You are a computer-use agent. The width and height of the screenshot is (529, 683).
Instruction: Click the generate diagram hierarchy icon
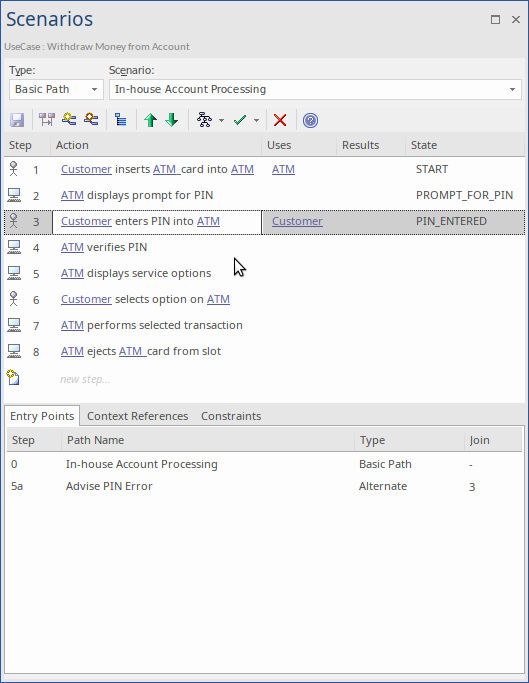pos(204,120)
